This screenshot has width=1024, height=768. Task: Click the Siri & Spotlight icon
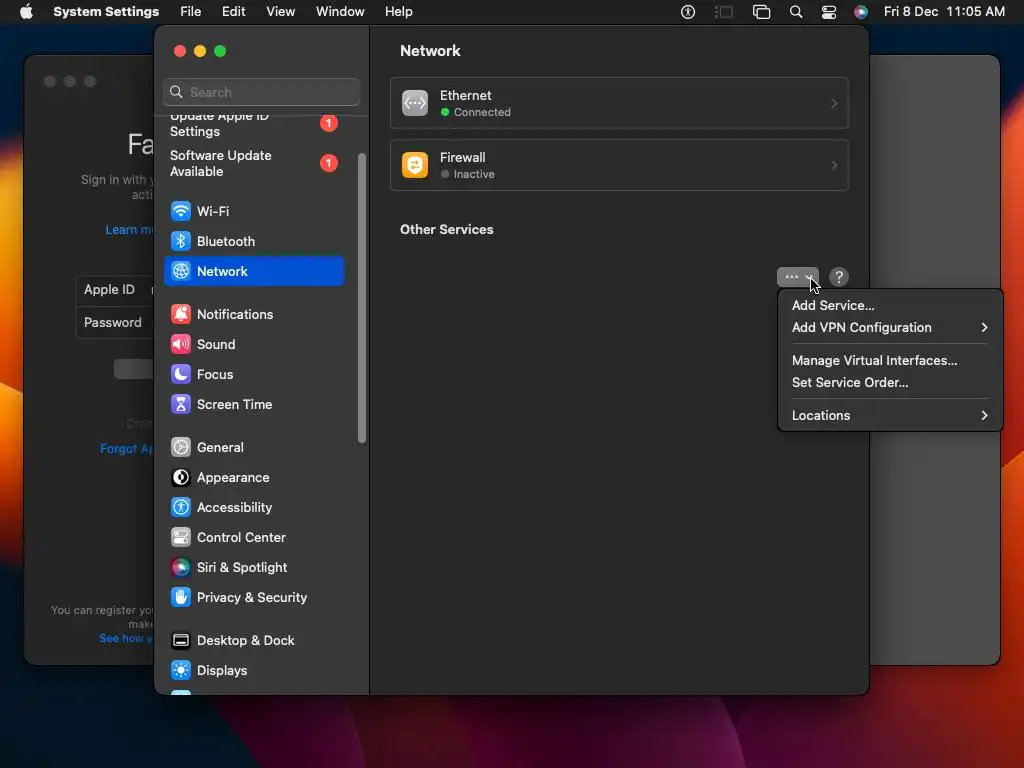click(x=181, y=568)
